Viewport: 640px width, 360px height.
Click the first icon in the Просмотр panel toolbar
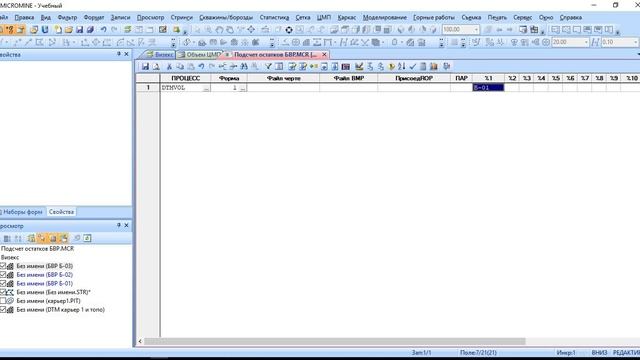(x=7, y=238)
